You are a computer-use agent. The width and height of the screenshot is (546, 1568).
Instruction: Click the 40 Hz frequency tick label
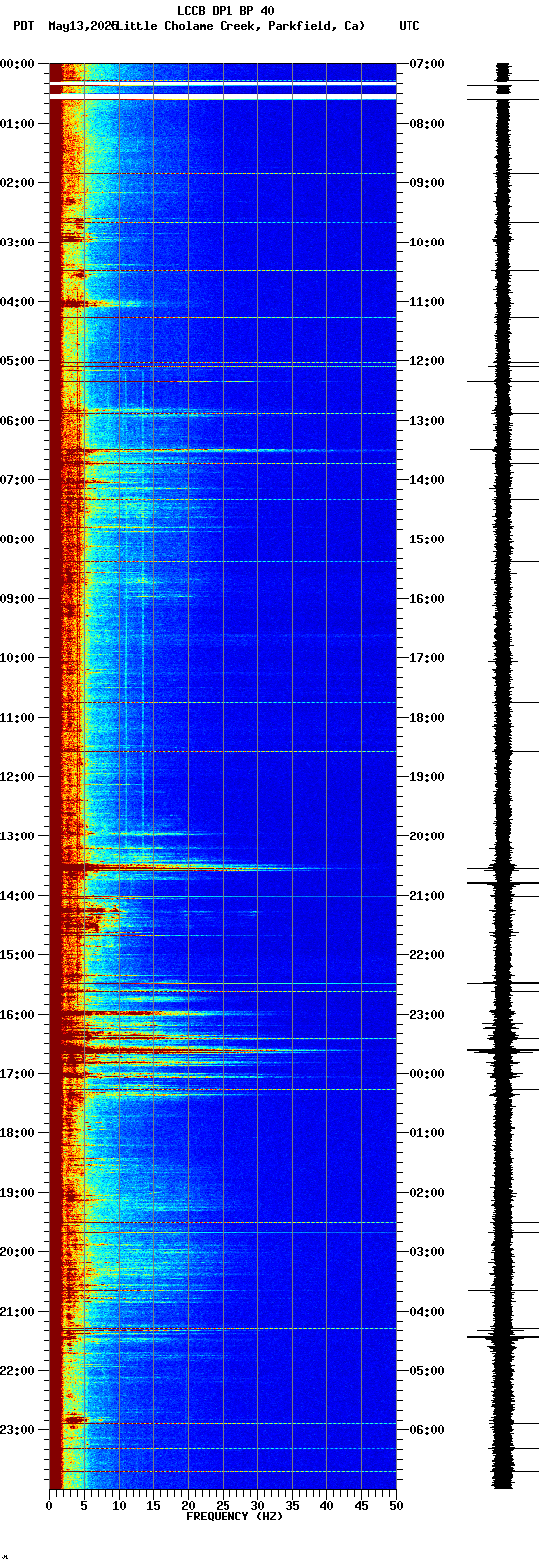[x=326, y=1506]
